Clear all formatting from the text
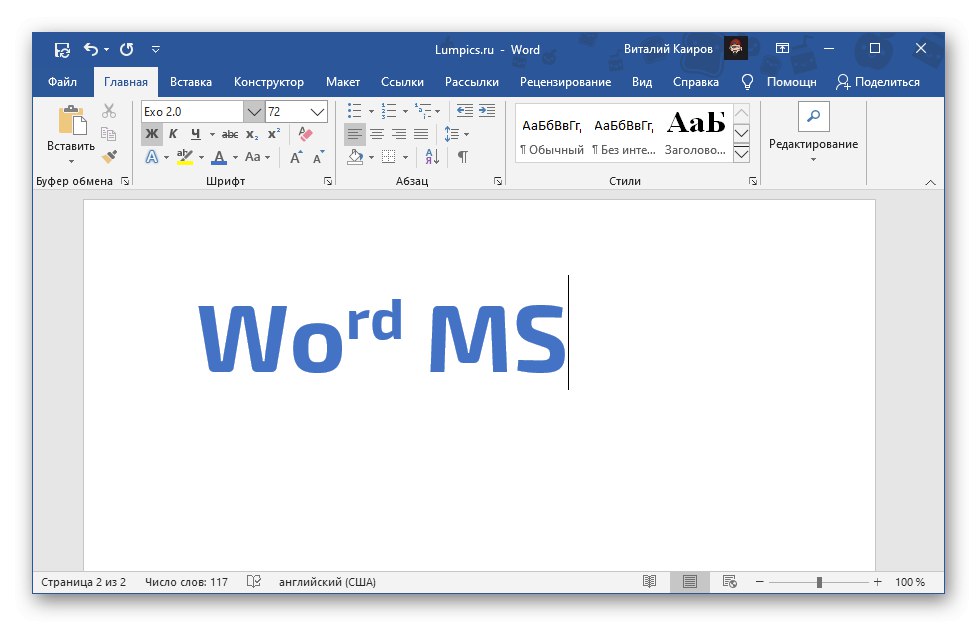 304,133
